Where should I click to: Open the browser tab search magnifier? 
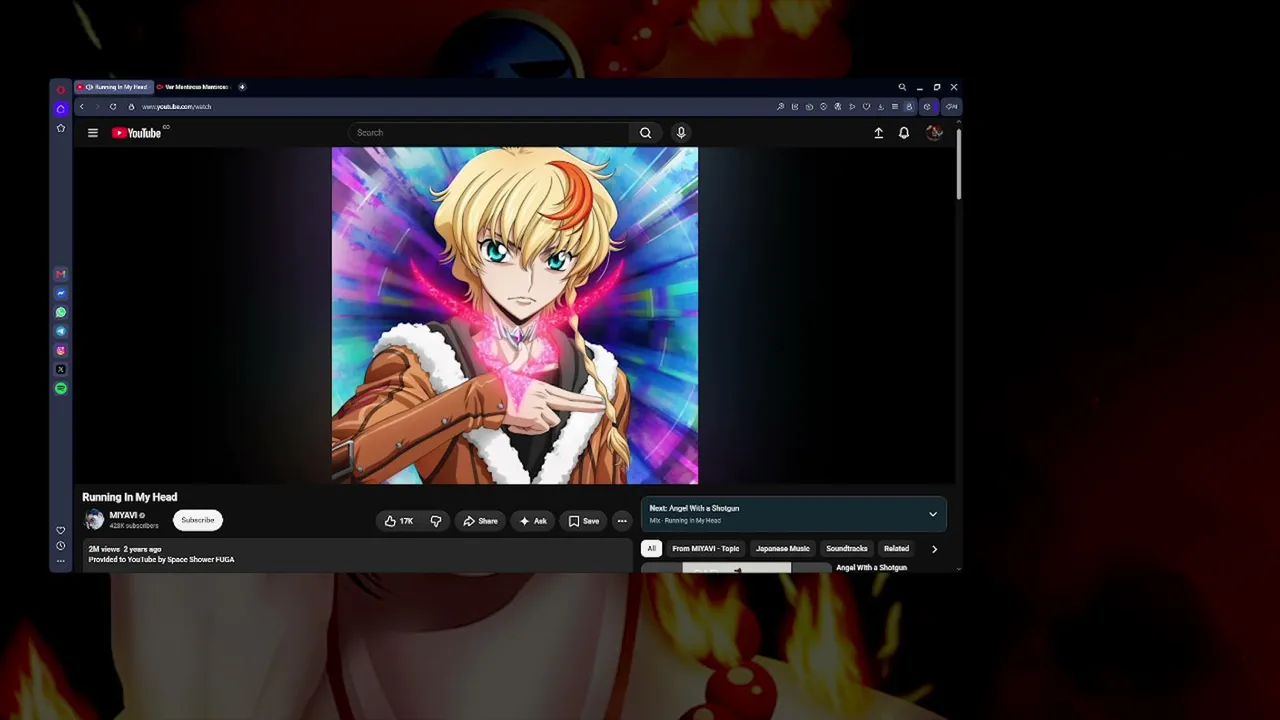[x=902, y=88]
